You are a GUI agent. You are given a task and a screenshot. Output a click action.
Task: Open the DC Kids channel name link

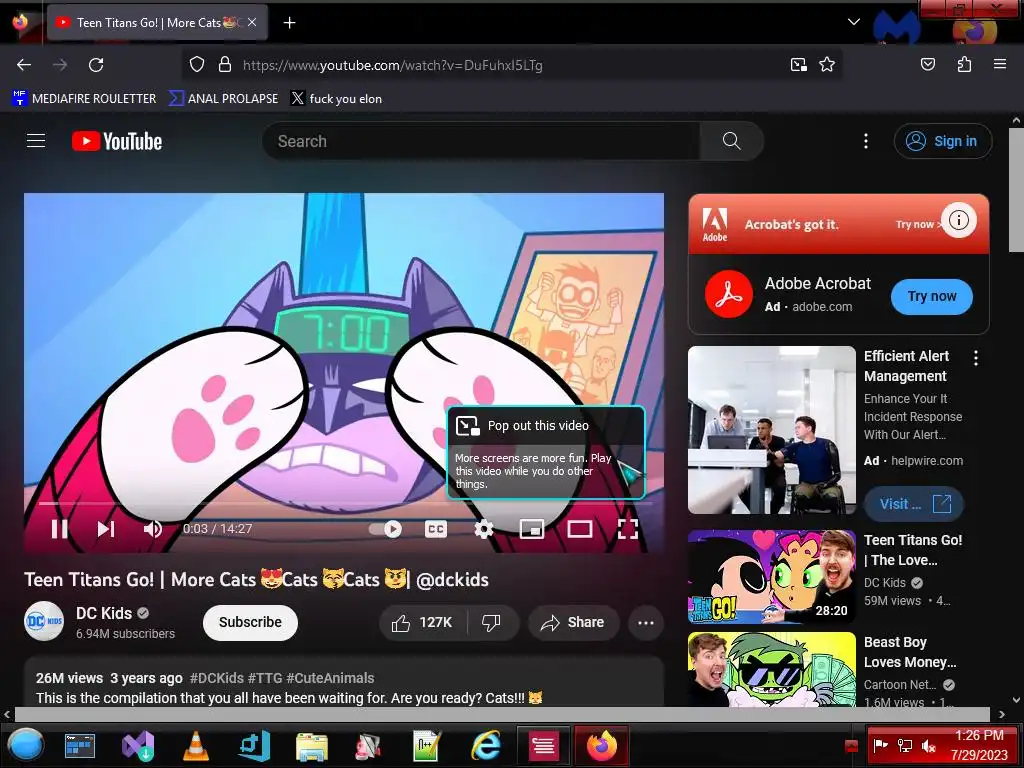(104, 613)
